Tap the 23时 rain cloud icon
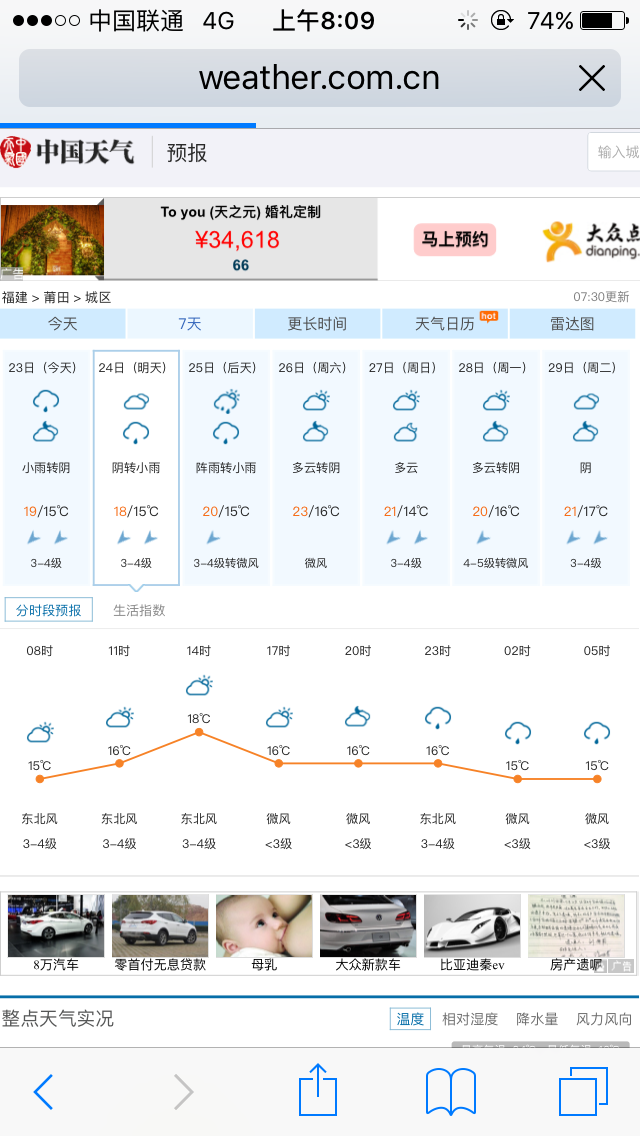The width and height of the screenshot is (640, 1136). (438, 717)
